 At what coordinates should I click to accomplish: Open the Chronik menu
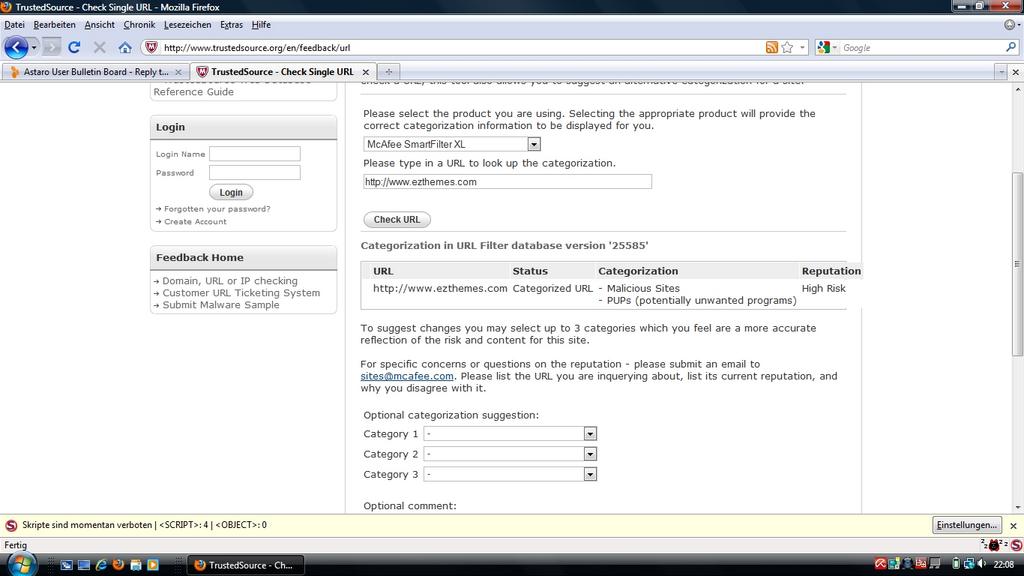(139, 24)
